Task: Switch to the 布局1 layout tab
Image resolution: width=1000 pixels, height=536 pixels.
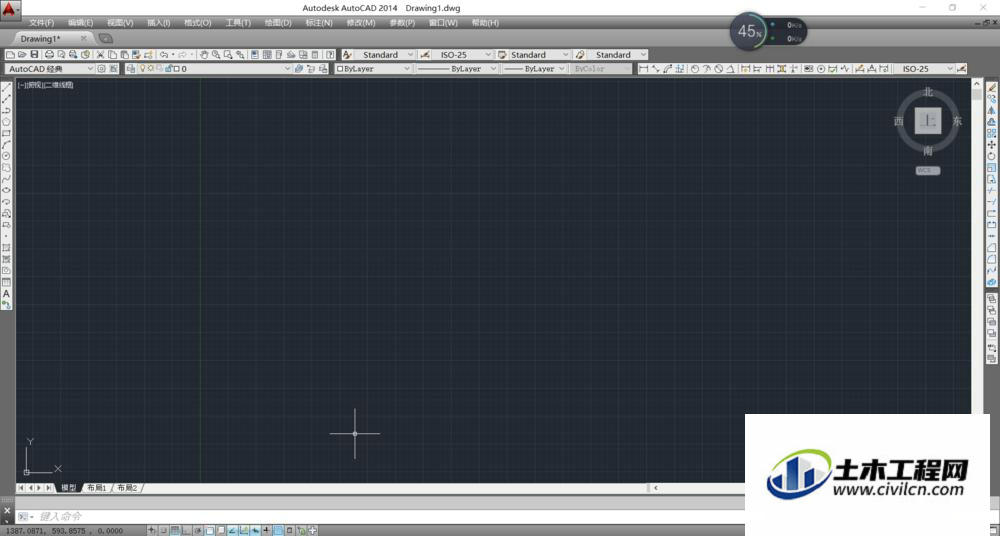Action: click(x=97, y=488)
